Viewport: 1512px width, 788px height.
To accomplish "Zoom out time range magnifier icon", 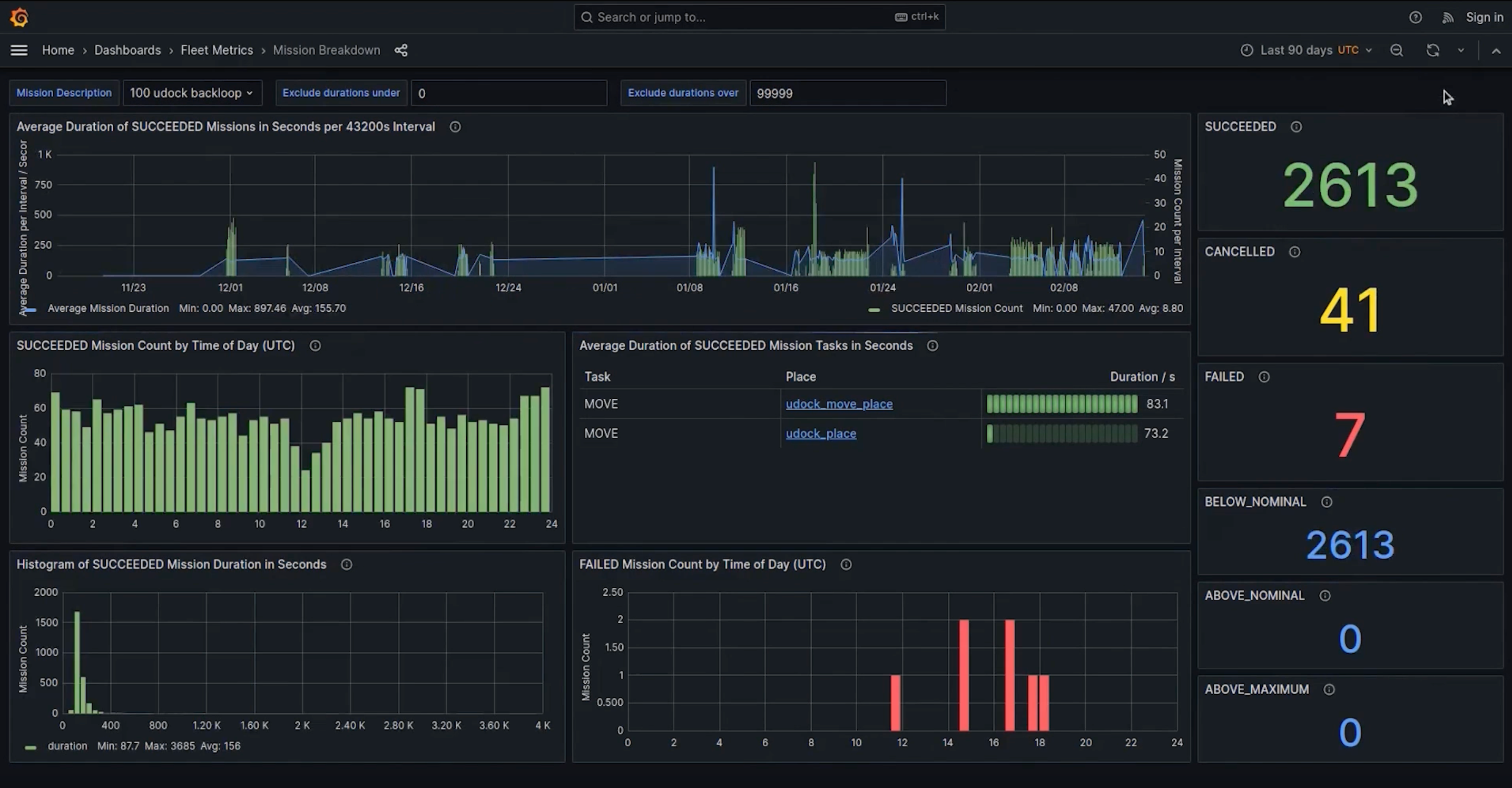I will click(1397, 51).
